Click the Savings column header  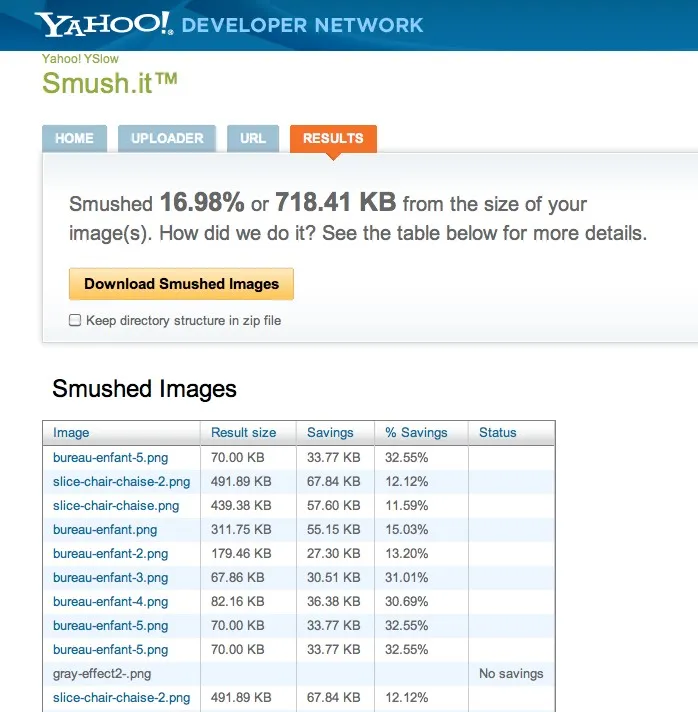click(x=330, y=432)
